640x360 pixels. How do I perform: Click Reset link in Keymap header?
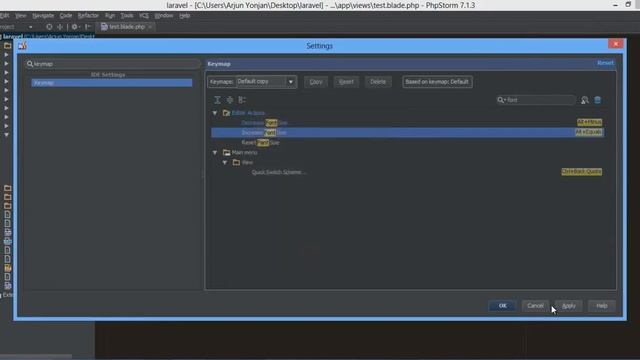pyautogui.click(x=605, y=63)
